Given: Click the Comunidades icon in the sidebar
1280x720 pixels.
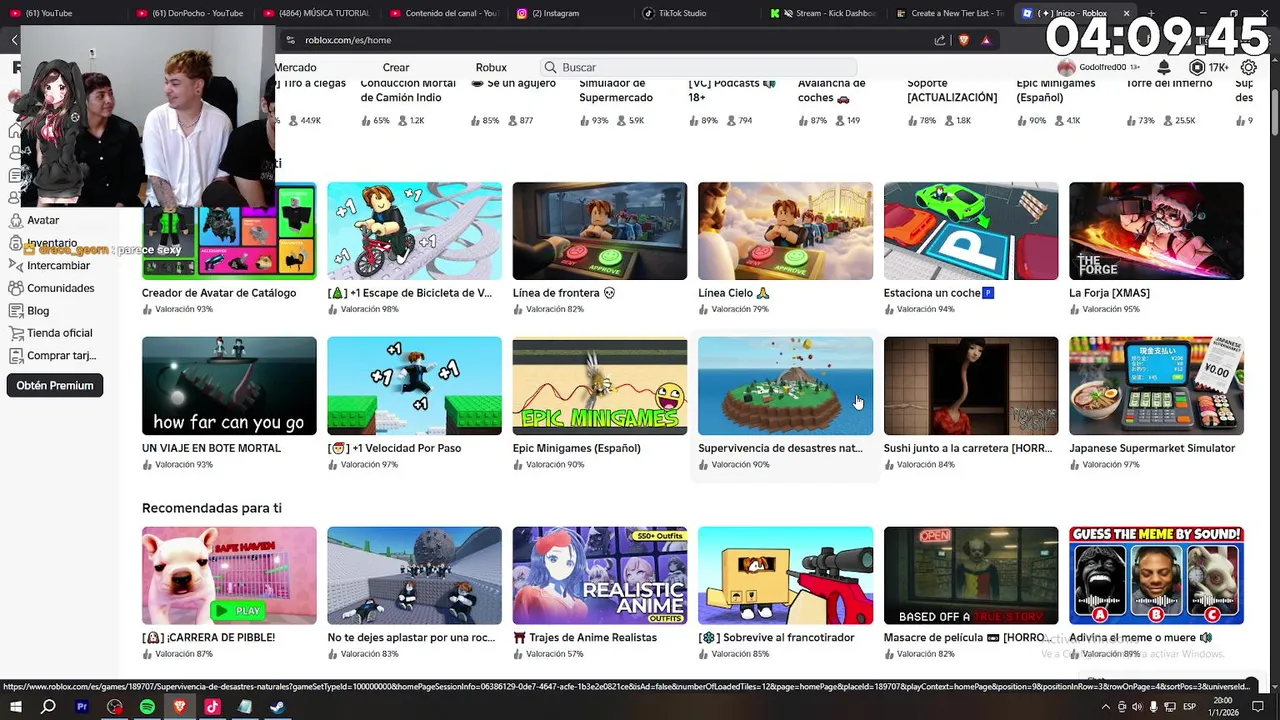Looking at the screenshot, I should 15,288.
